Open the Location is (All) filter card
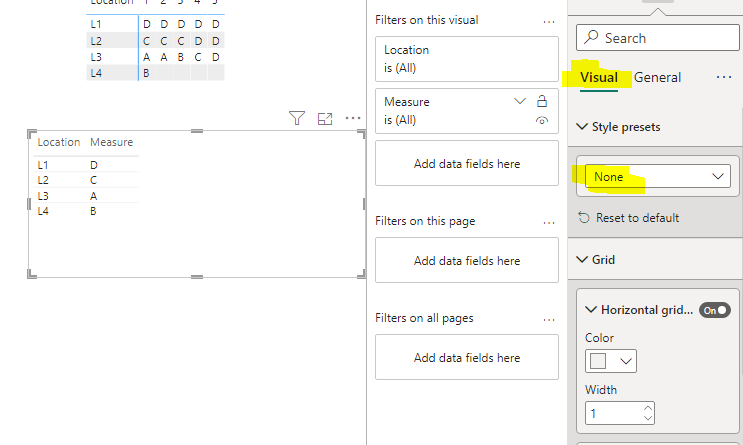Viewport: 743px width, 445px height. (x=467, y=59)
